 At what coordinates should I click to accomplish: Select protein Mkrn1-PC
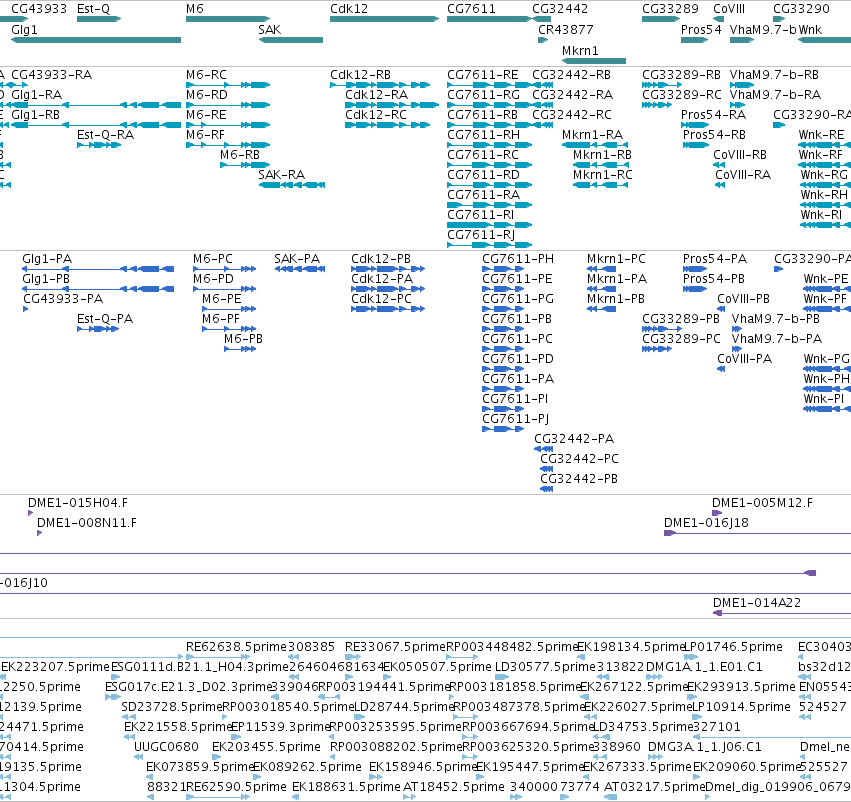tap(601, 269)
